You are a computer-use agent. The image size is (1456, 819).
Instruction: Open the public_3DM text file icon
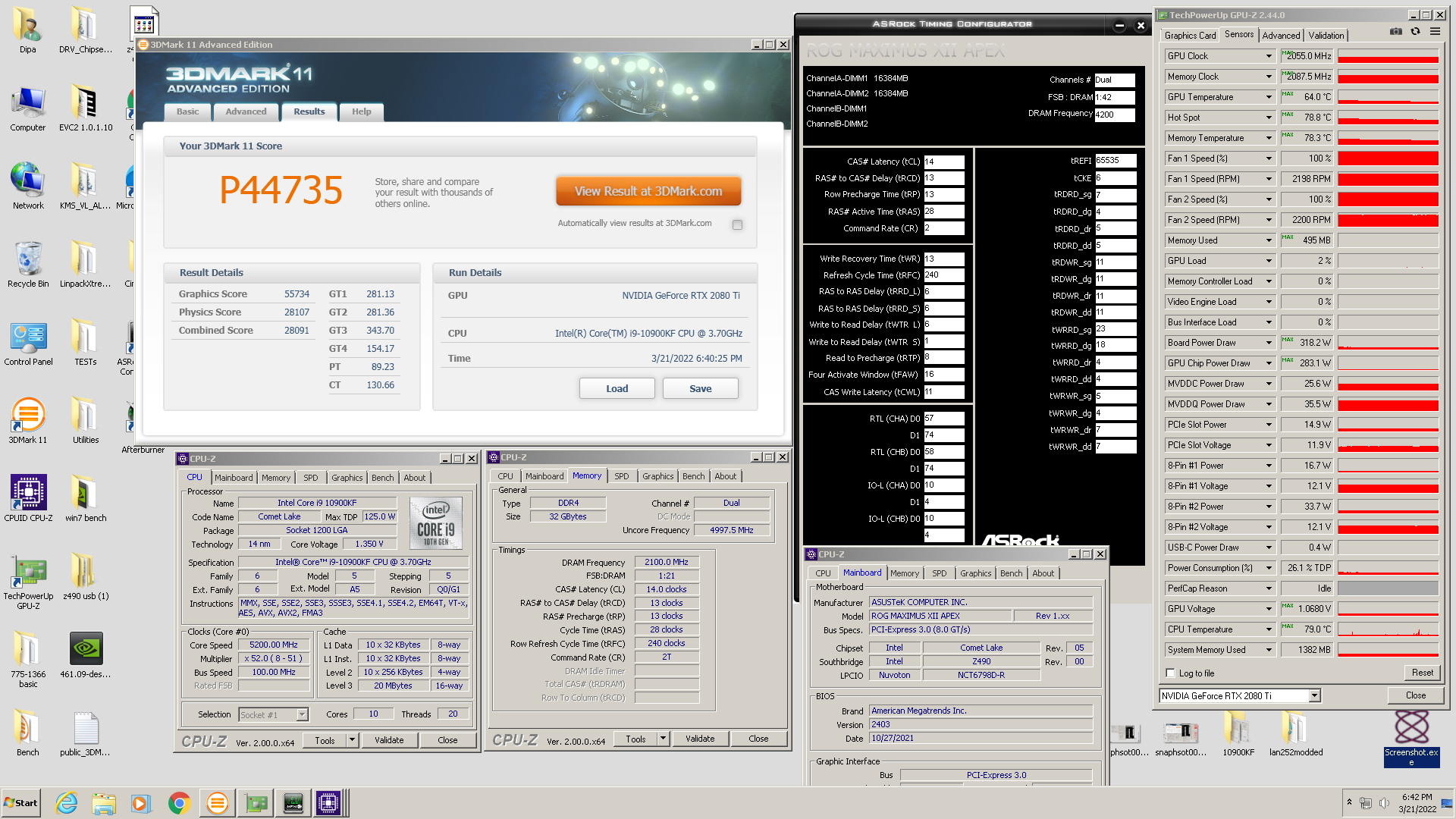[85, 733]
